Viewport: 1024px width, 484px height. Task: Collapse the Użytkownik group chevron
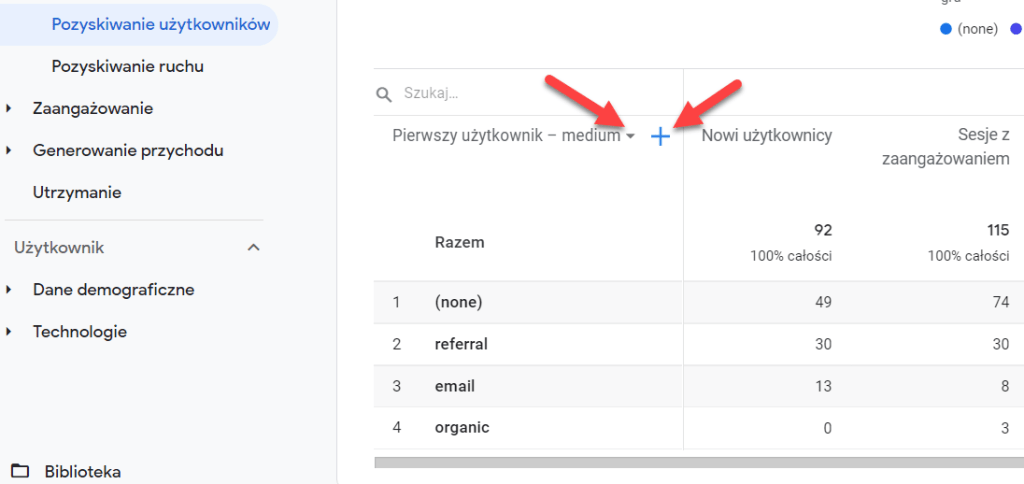(x=254, y=248)
